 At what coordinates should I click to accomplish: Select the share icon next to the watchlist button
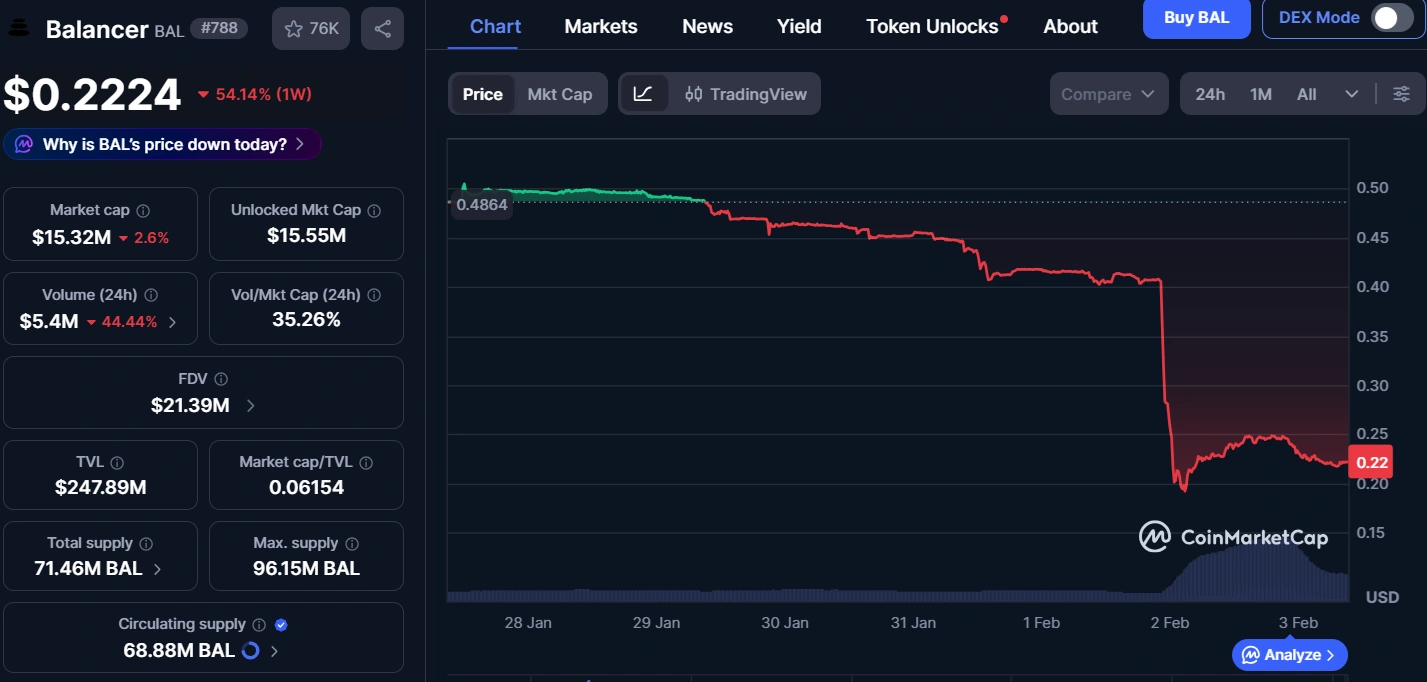point(384,28)
